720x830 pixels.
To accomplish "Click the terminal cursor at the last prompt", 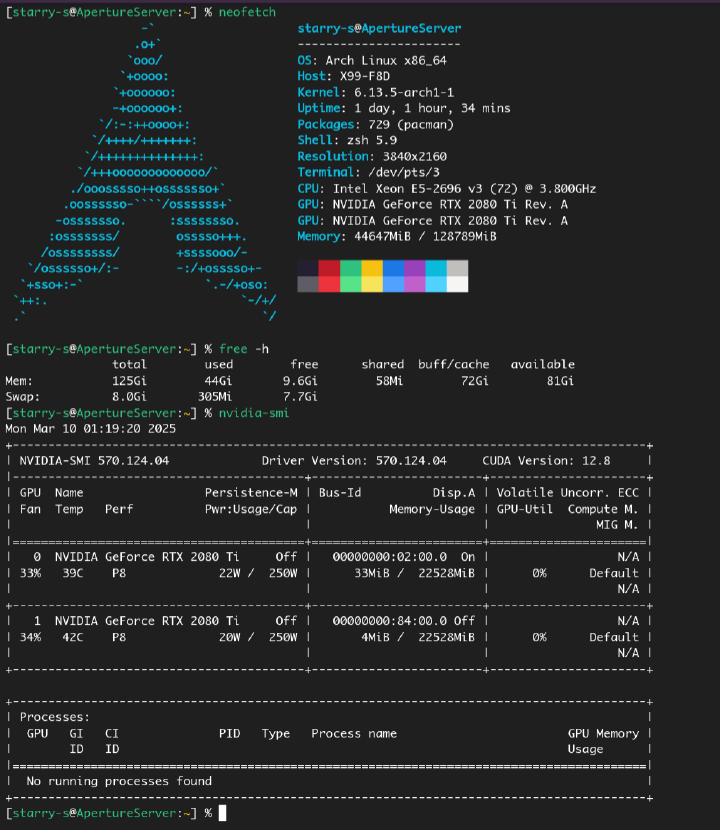I will click(222, 813).
